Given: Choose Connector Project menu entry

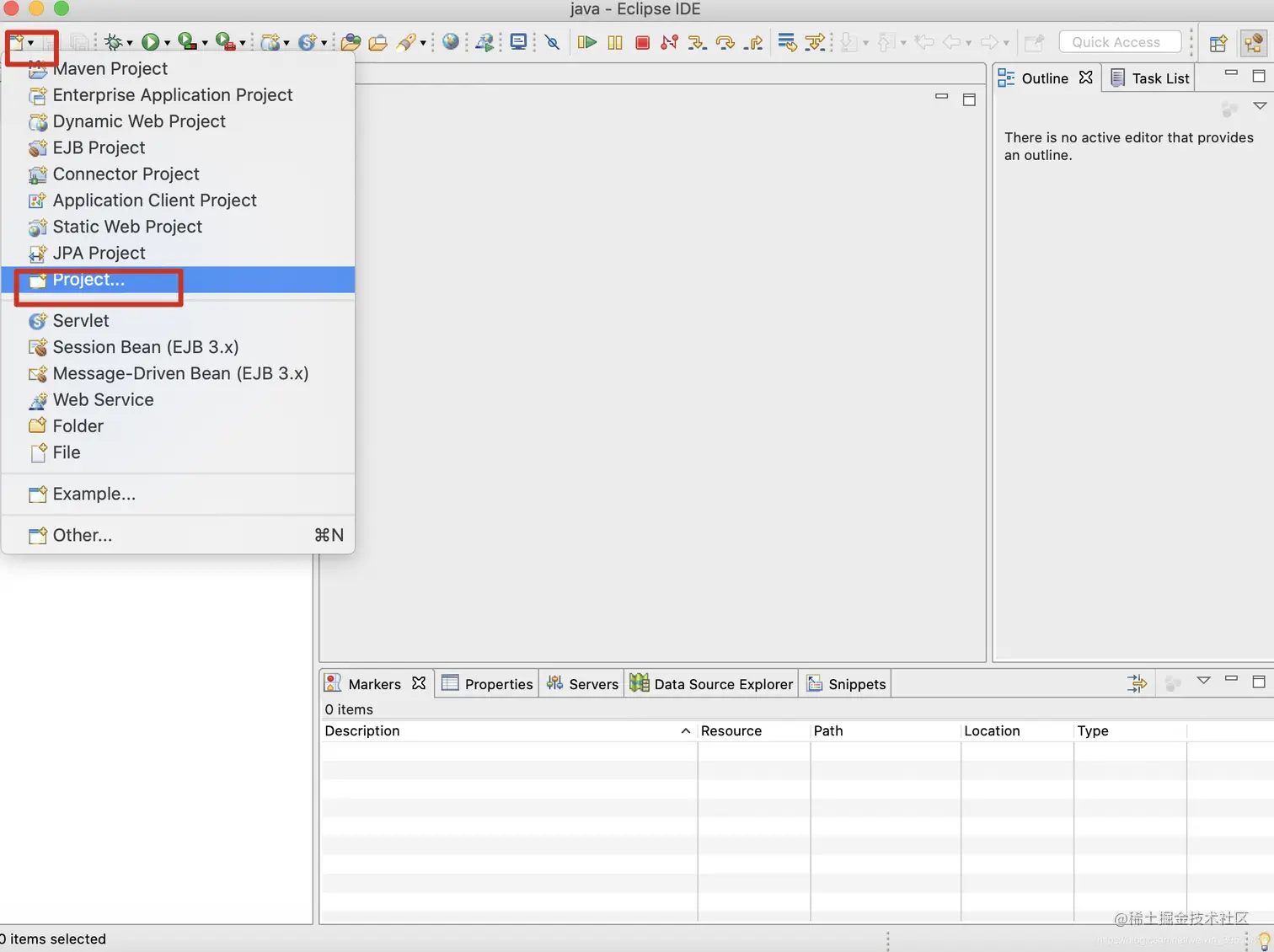Looking at the screenshot, I should click(x=178, y=174).
